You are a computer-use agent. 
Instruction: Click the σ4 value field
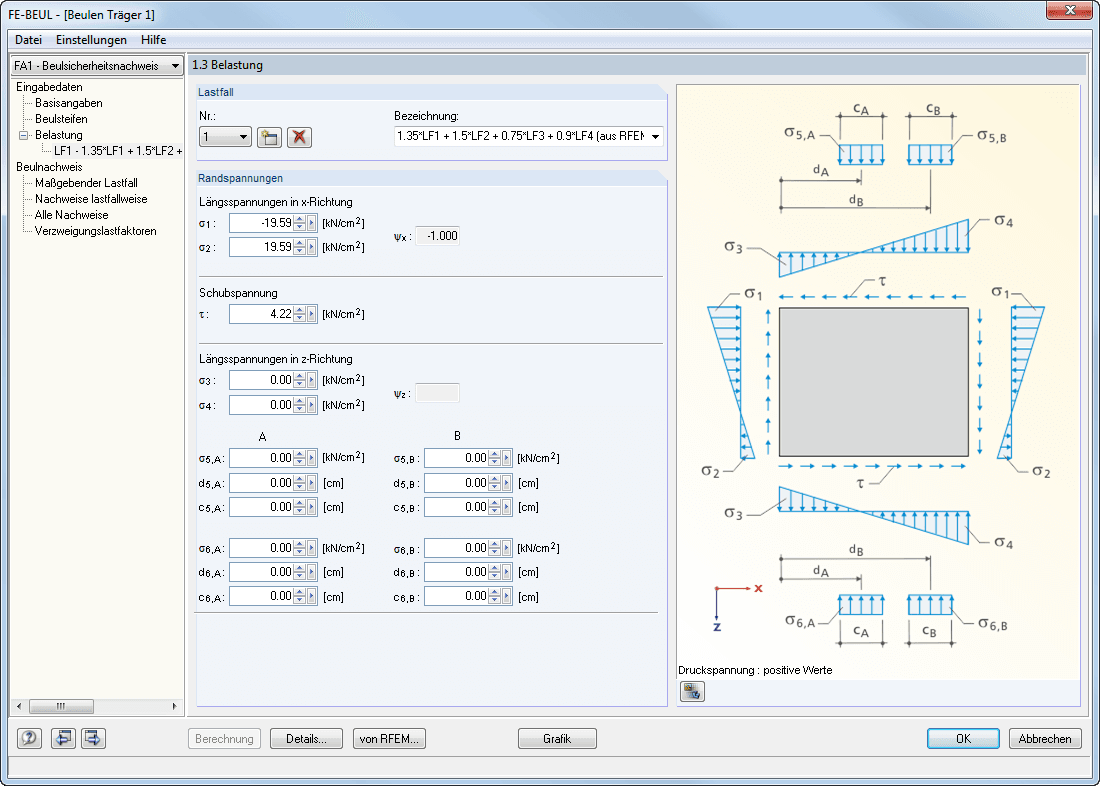pyautogui.click(x=261, y=405)
